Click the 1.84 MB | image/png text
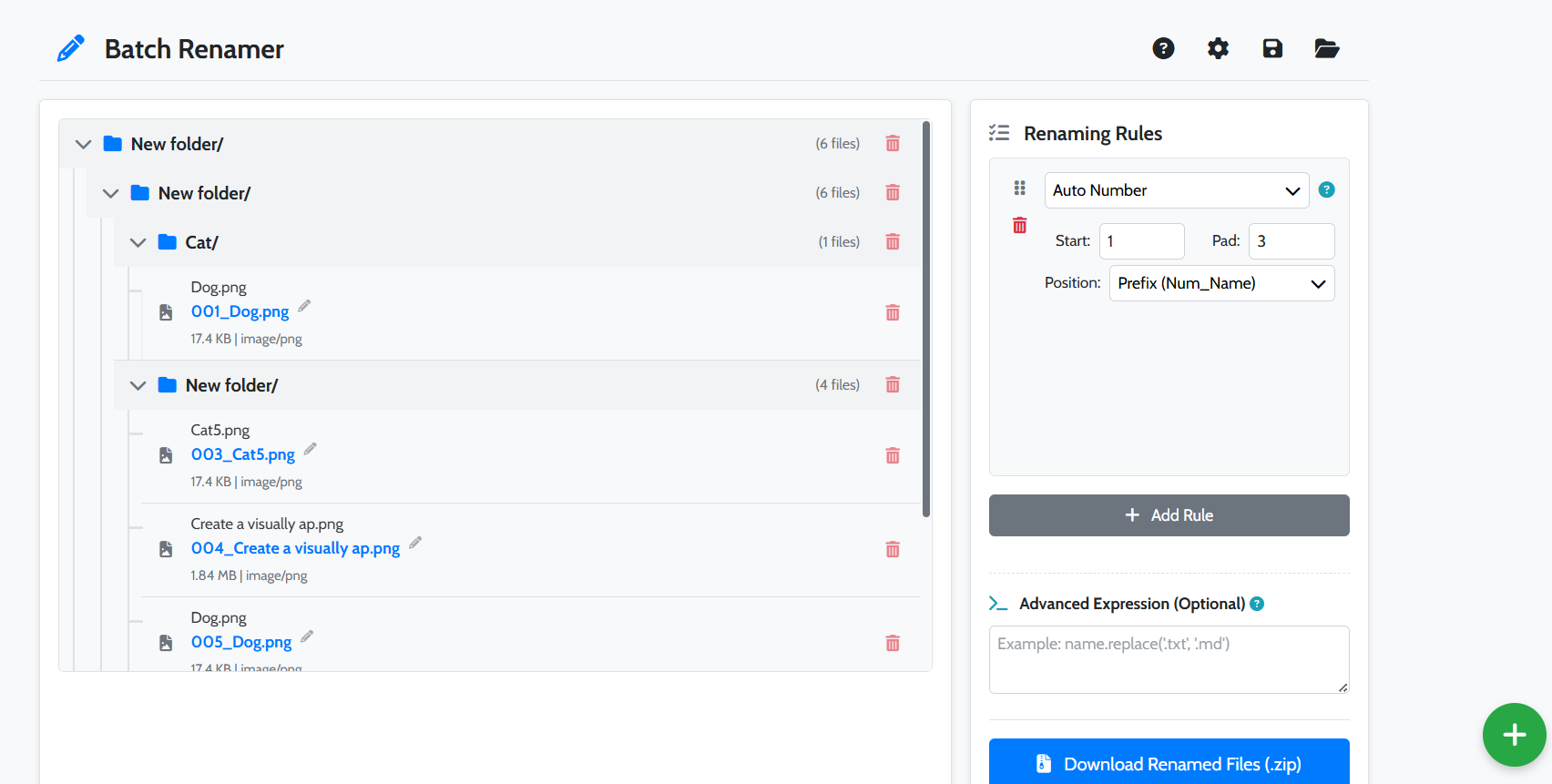This screenshot has height=784, width=1552. [249, 575]
